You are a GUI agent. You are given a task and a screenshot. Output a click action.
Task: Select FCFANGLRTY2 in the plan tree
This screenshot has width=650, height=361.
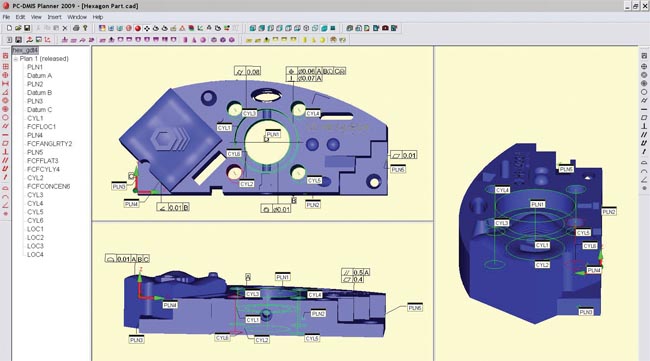point(49,144)
